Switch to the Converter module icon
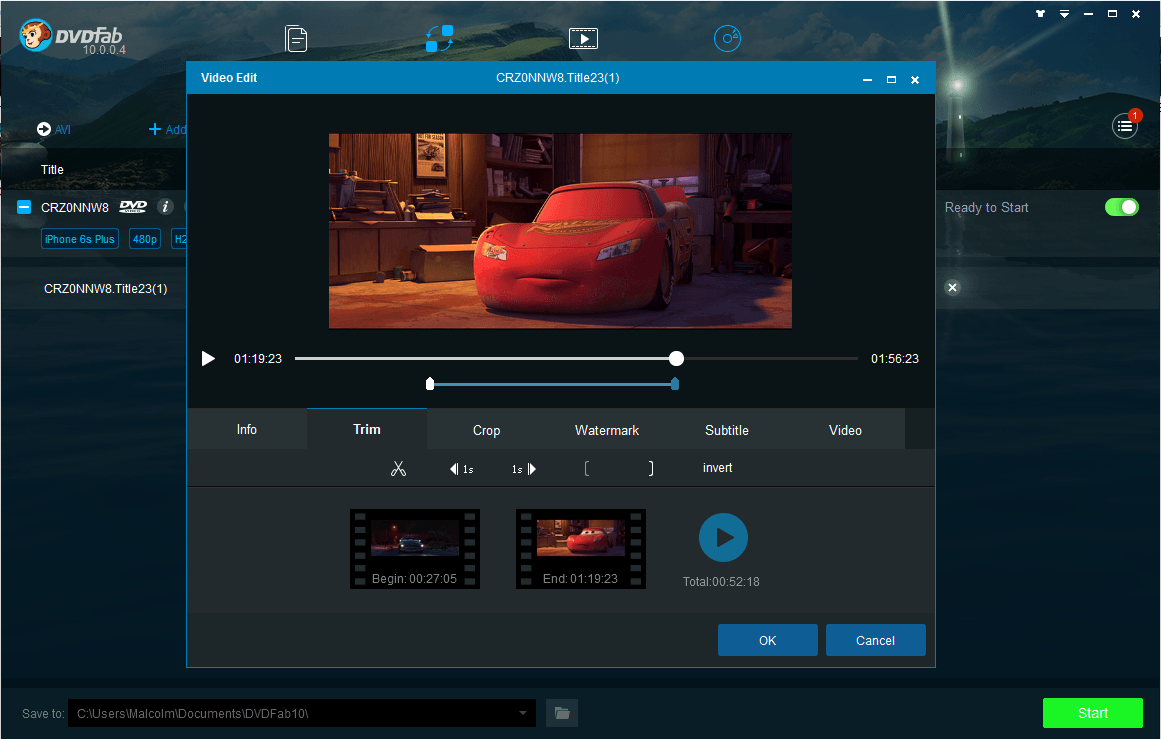The width and height of the screenshot is (1161, 739). (439, 39)
